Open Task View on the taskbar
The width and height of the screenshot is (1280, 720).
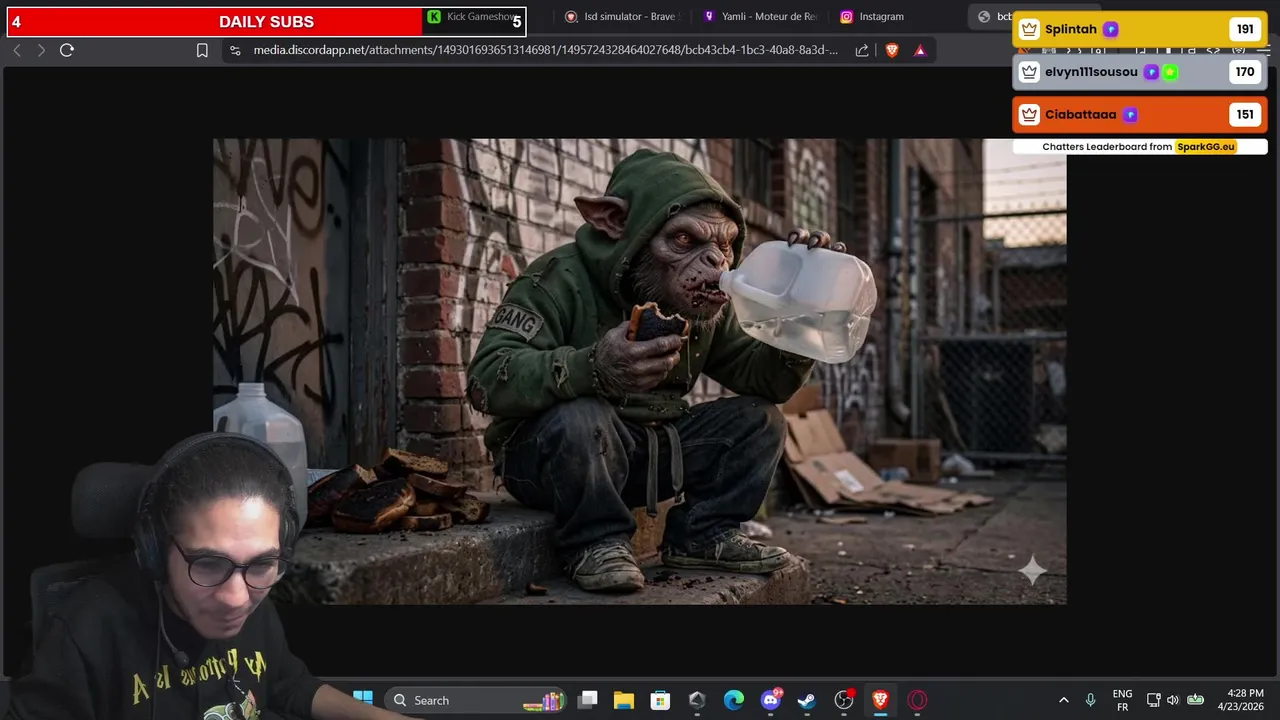tap(588, 700)
